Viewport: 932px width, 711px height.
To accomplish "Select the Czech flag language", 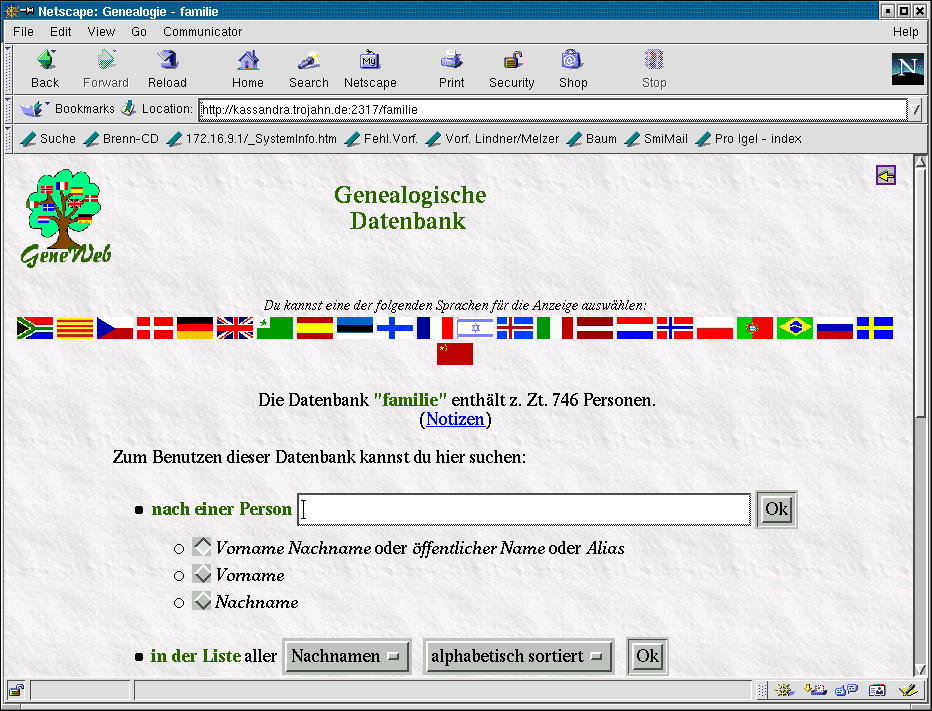I will 115,328.
